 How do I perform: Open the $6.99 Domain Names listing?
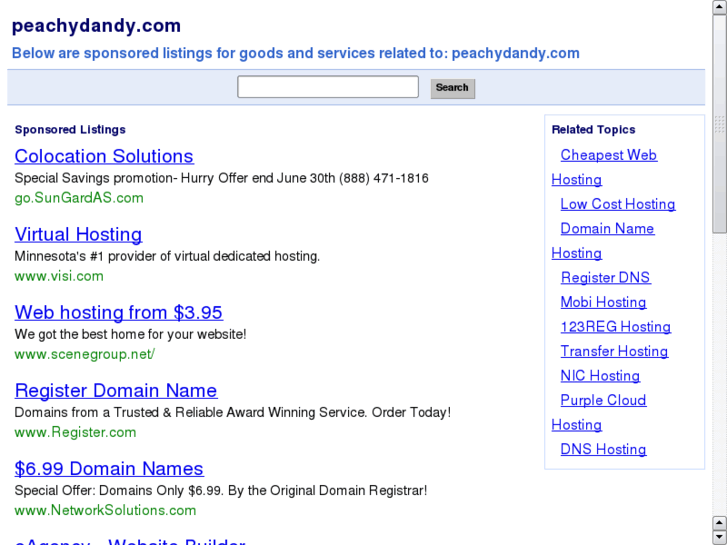click(x=109, y=468)
